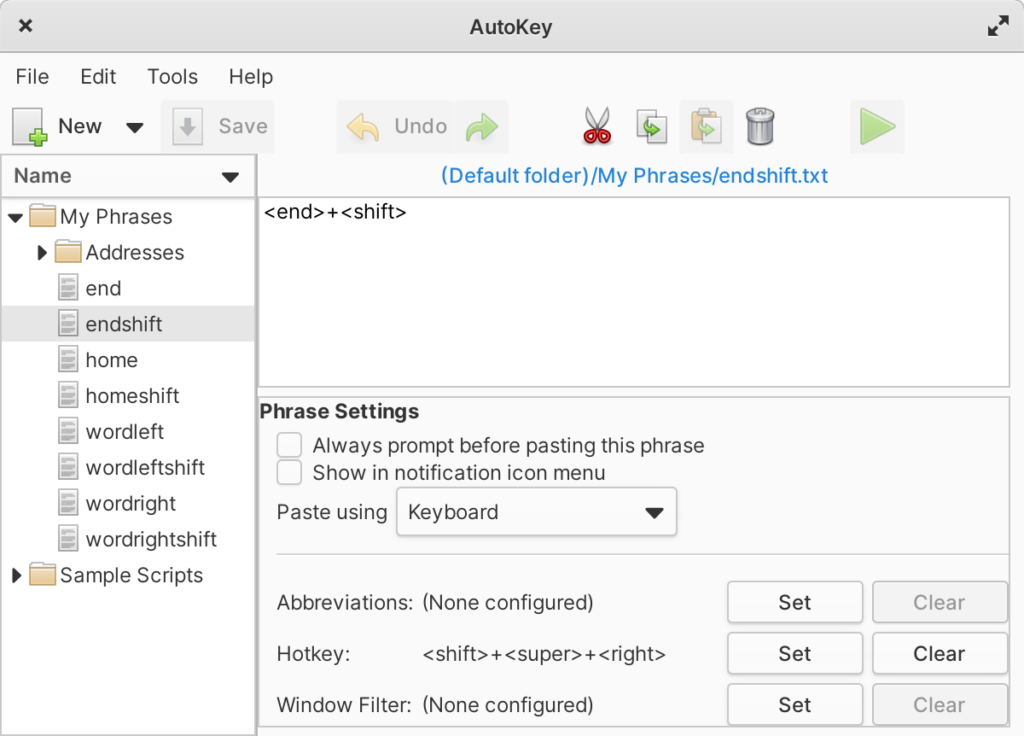
Task: Open the Tools menu
Action: [x=172, y=76]
